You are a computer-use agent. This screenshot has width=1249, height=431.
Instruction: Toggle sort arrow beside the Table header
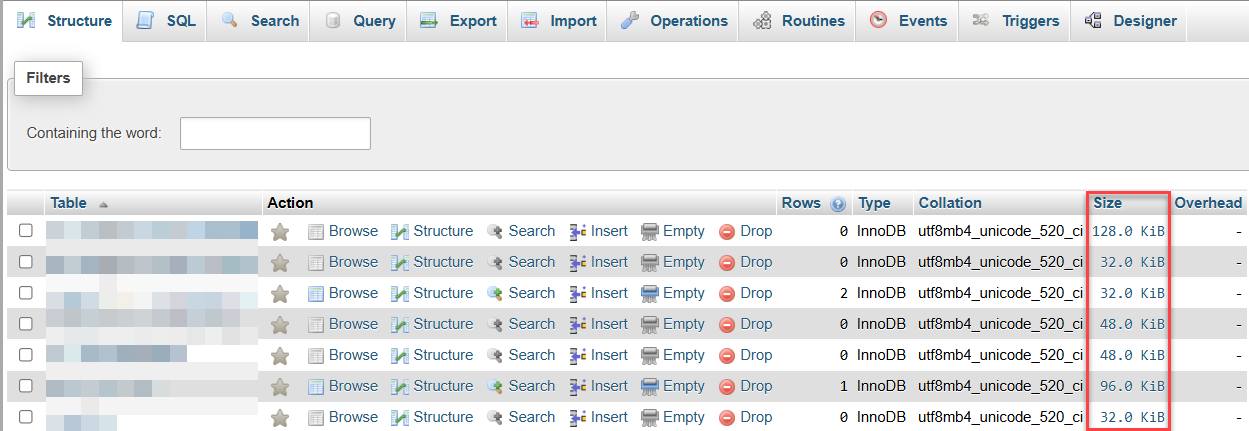pos(103,204)
